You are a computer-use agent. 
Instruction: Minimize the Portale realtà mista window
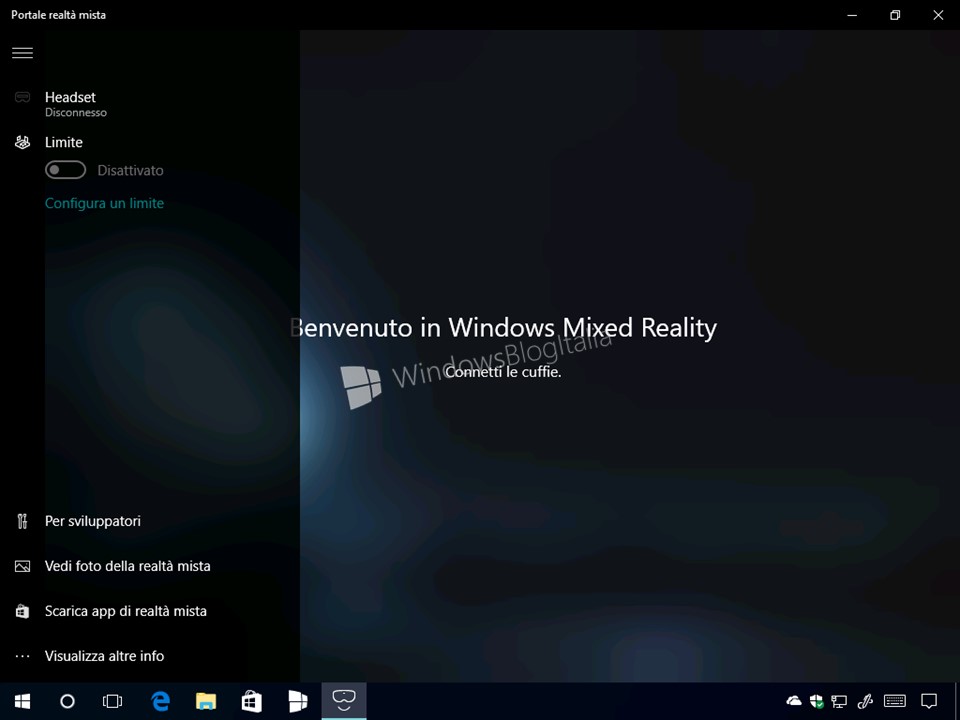(852, 15)
